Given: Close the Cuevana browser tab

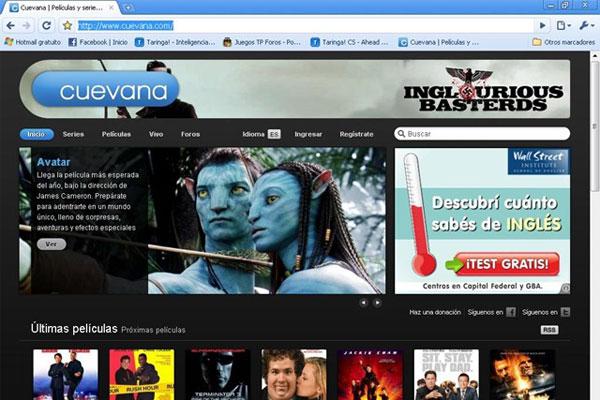Looking at the screenshot, I should click(111, 7).
